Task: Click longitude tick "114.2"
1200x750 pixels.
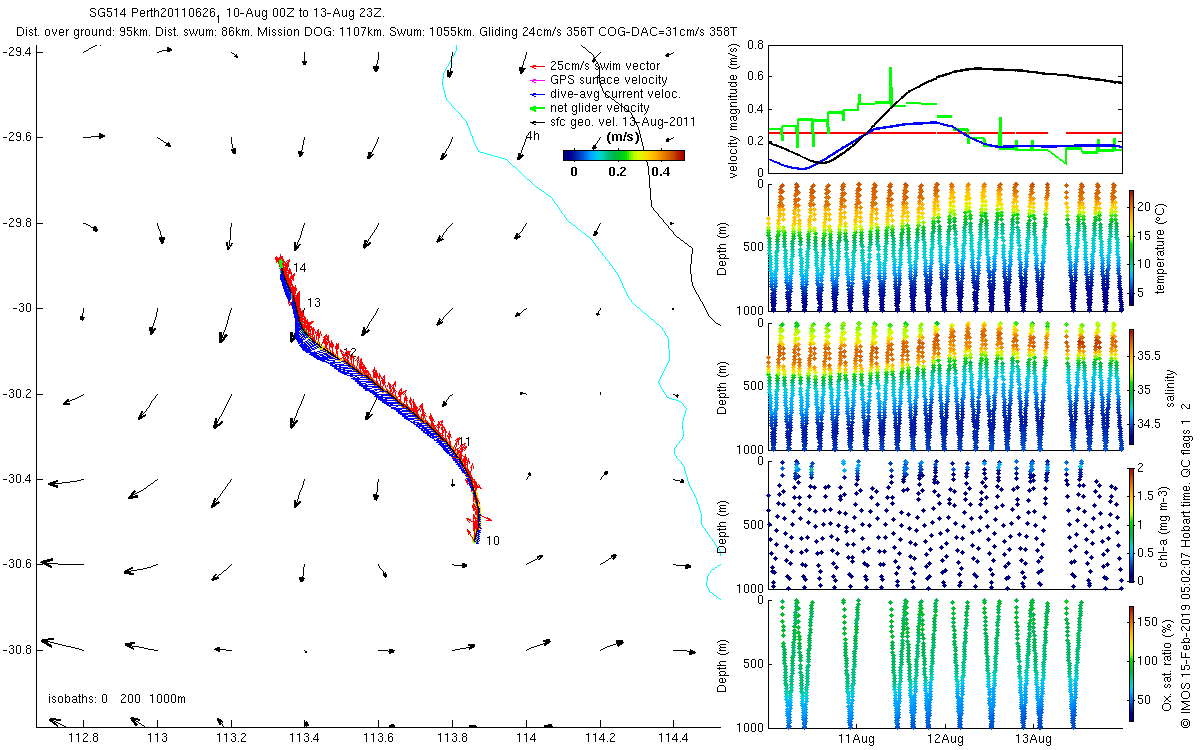Action: [600, 738]
